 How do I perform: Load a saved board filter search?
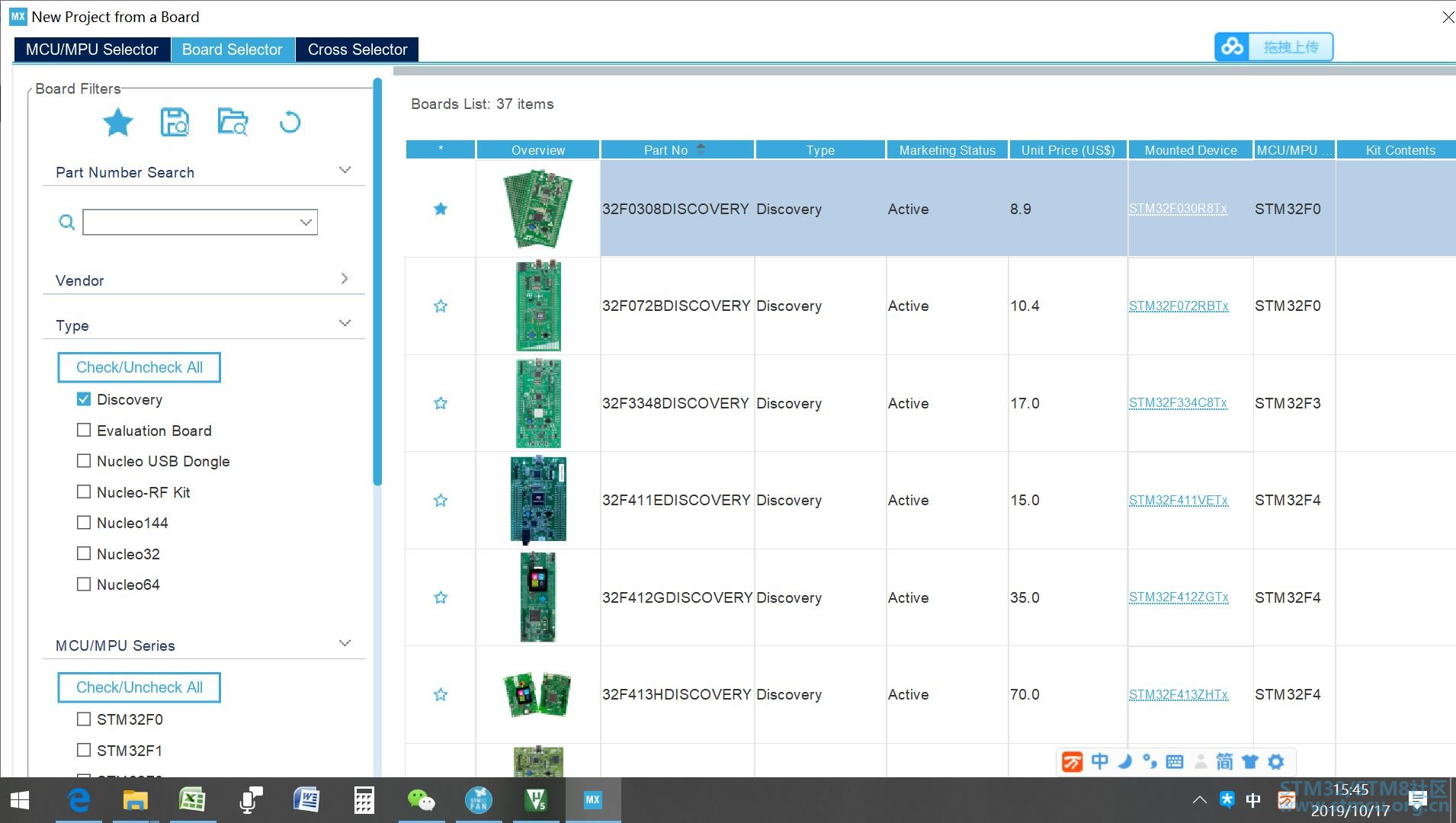point(233,122)
